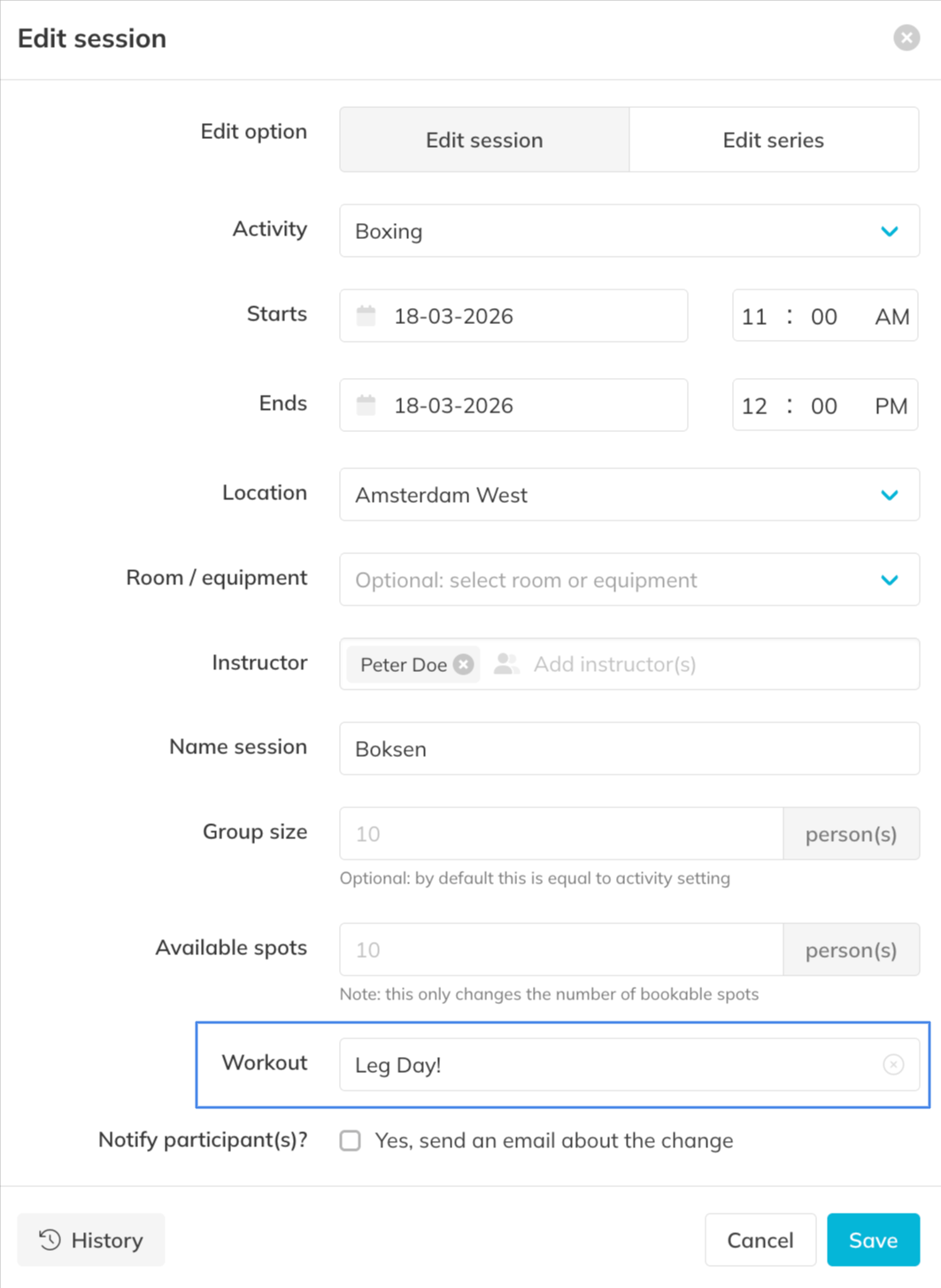Remove Peter Doe instructor tag
Screen dimensions: 941x1288
pos(463,665)
